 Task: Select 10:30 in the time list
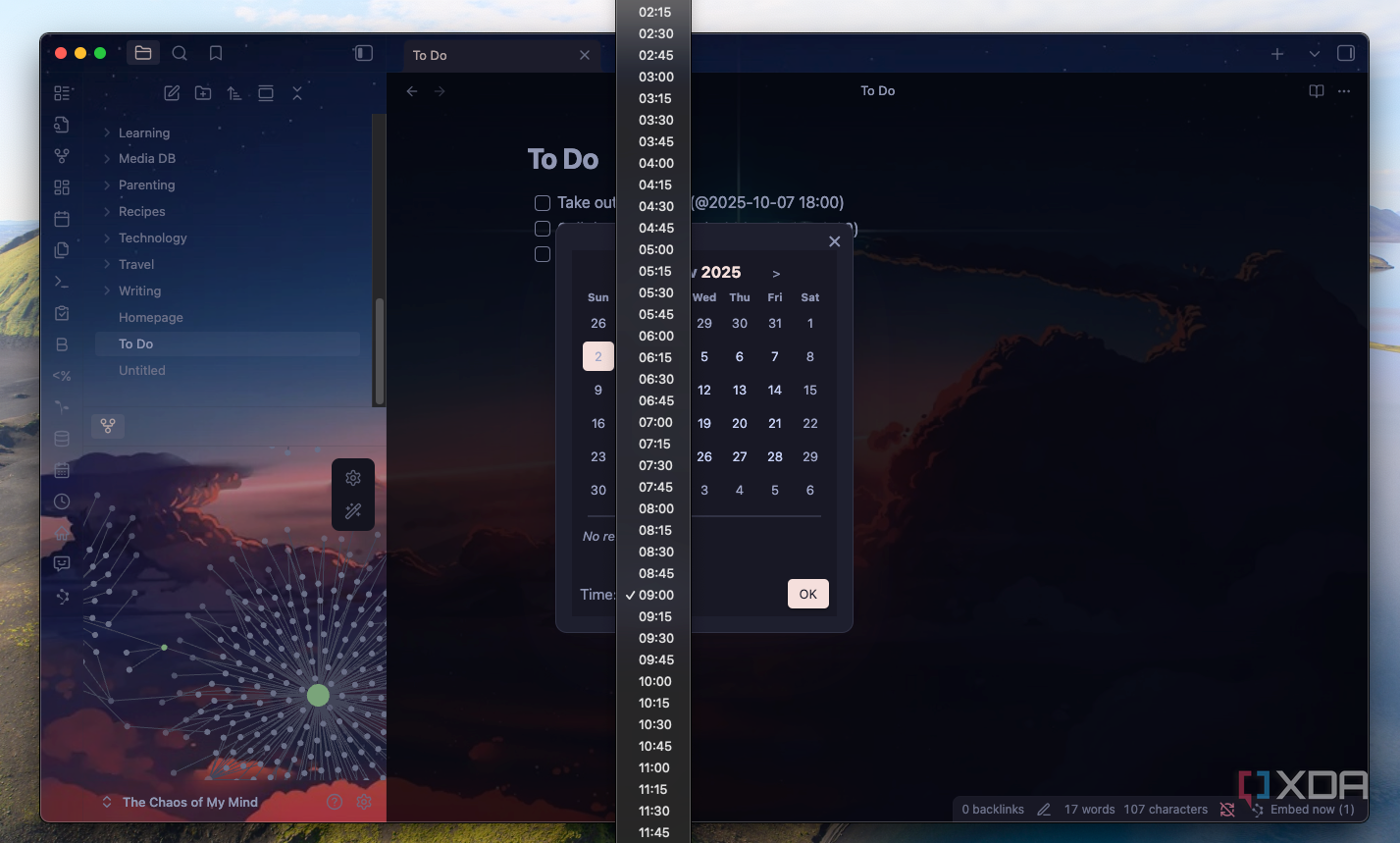[653, 724]
